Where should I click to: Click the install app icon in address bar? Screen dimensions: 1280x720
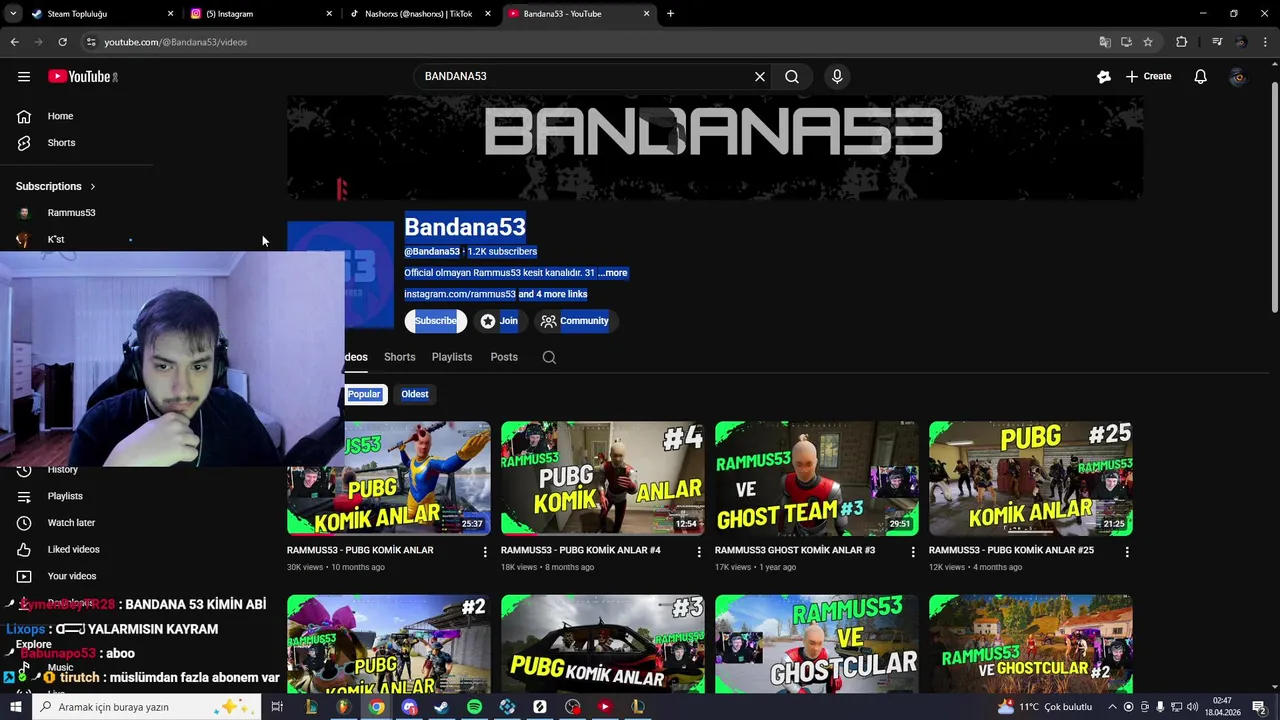click(x=1126, y=42)
